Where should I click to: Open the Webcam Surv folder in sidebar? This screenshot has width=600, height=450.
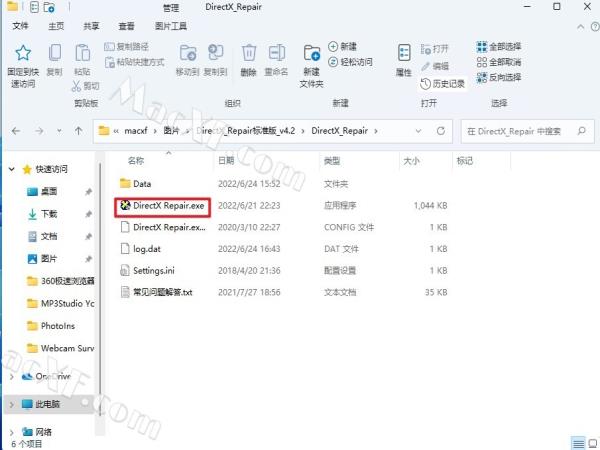[x=60, y=348]
